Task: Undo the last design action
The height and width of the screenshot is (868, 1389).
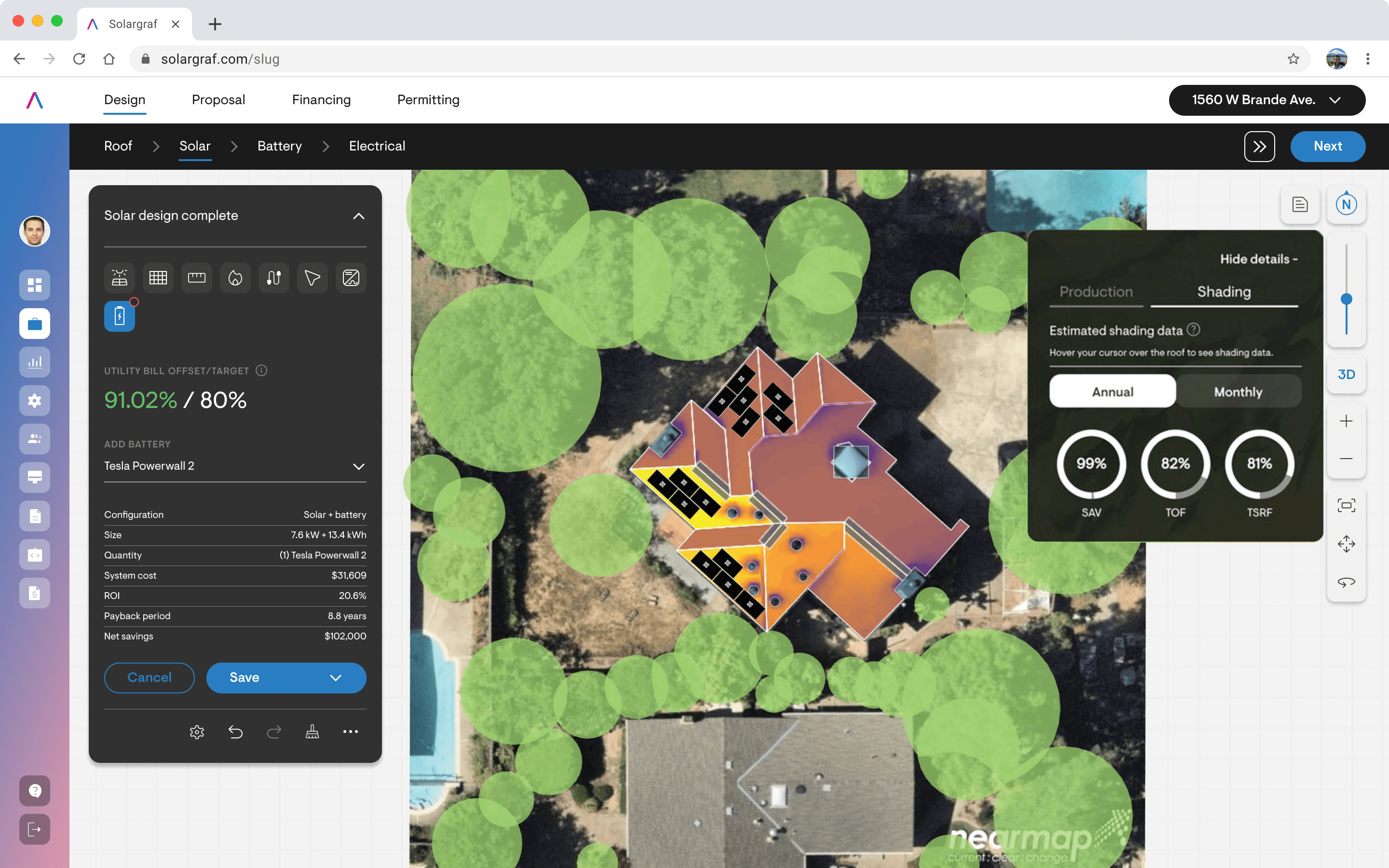Action: pyautogui.click(x=235, y=732)
